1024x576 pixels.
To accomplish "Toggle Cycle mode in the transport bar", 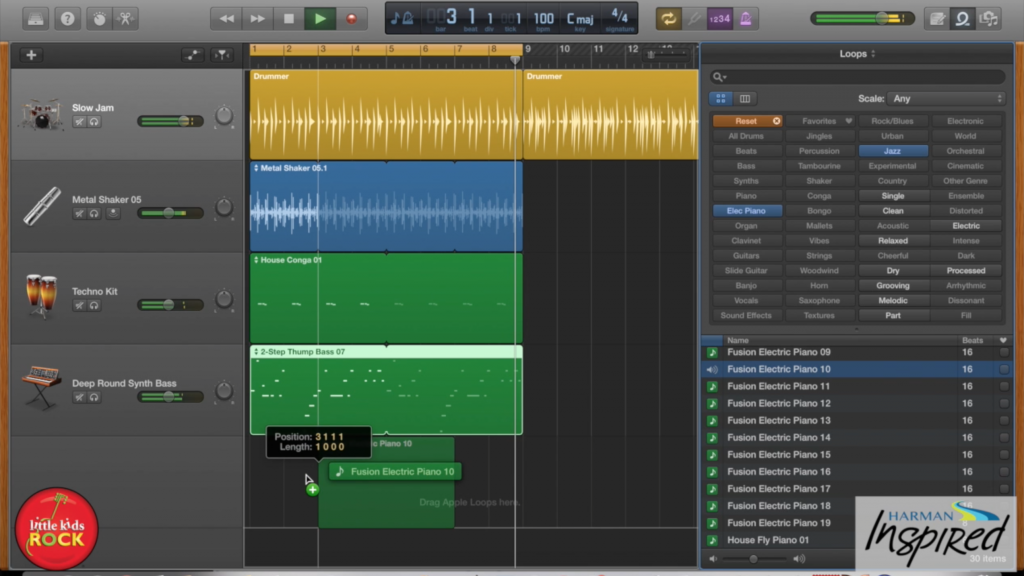I will pos(667,17).
